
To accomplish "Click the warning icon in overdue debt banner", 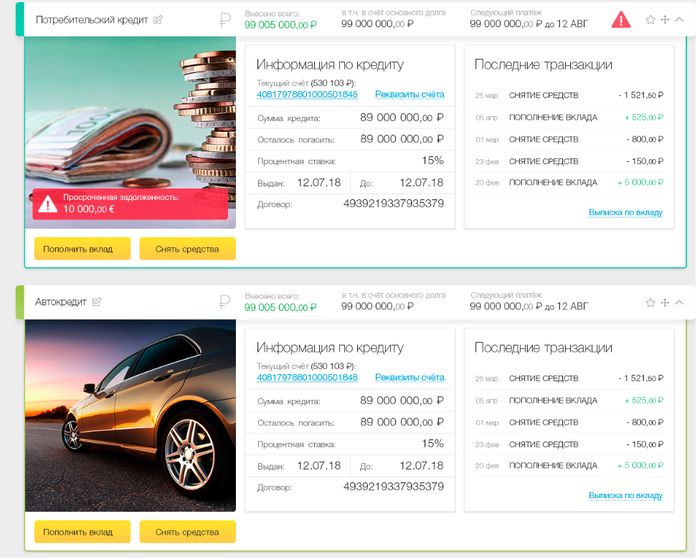I will tap(48, 204).
